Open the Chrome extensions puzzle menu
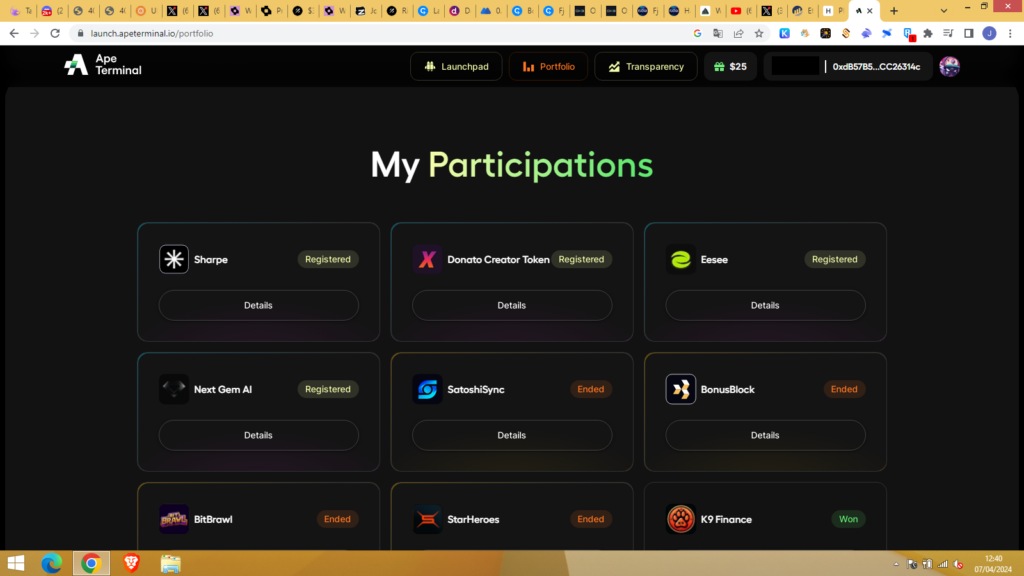Screen dimensions: 1024x576 [928, 33]
